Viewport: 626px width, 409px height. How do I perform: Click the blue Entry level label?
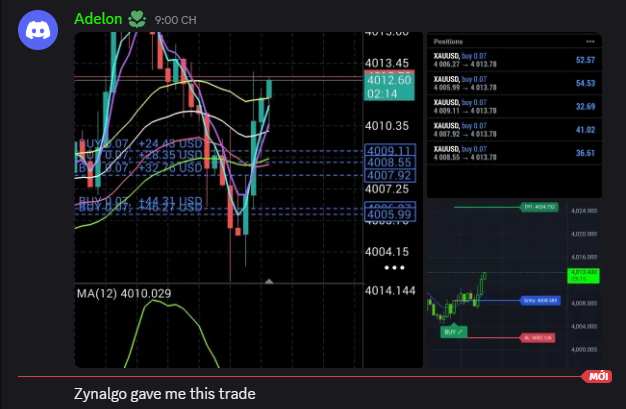(x=541, y=300)
